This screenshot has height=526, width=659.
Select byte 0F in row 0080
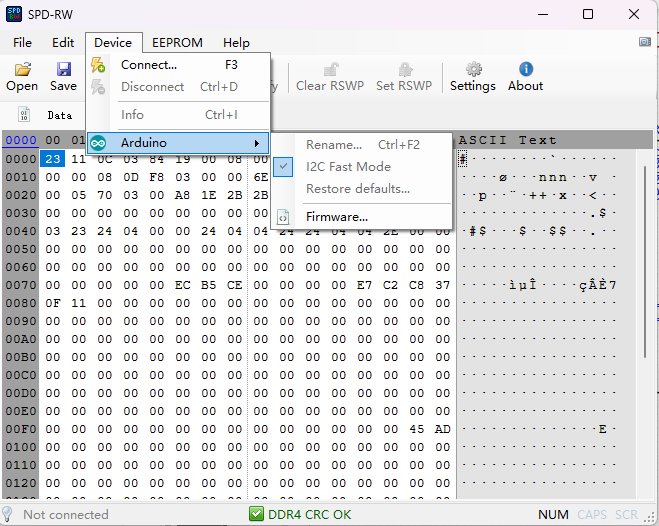click(x=53, y=303)
